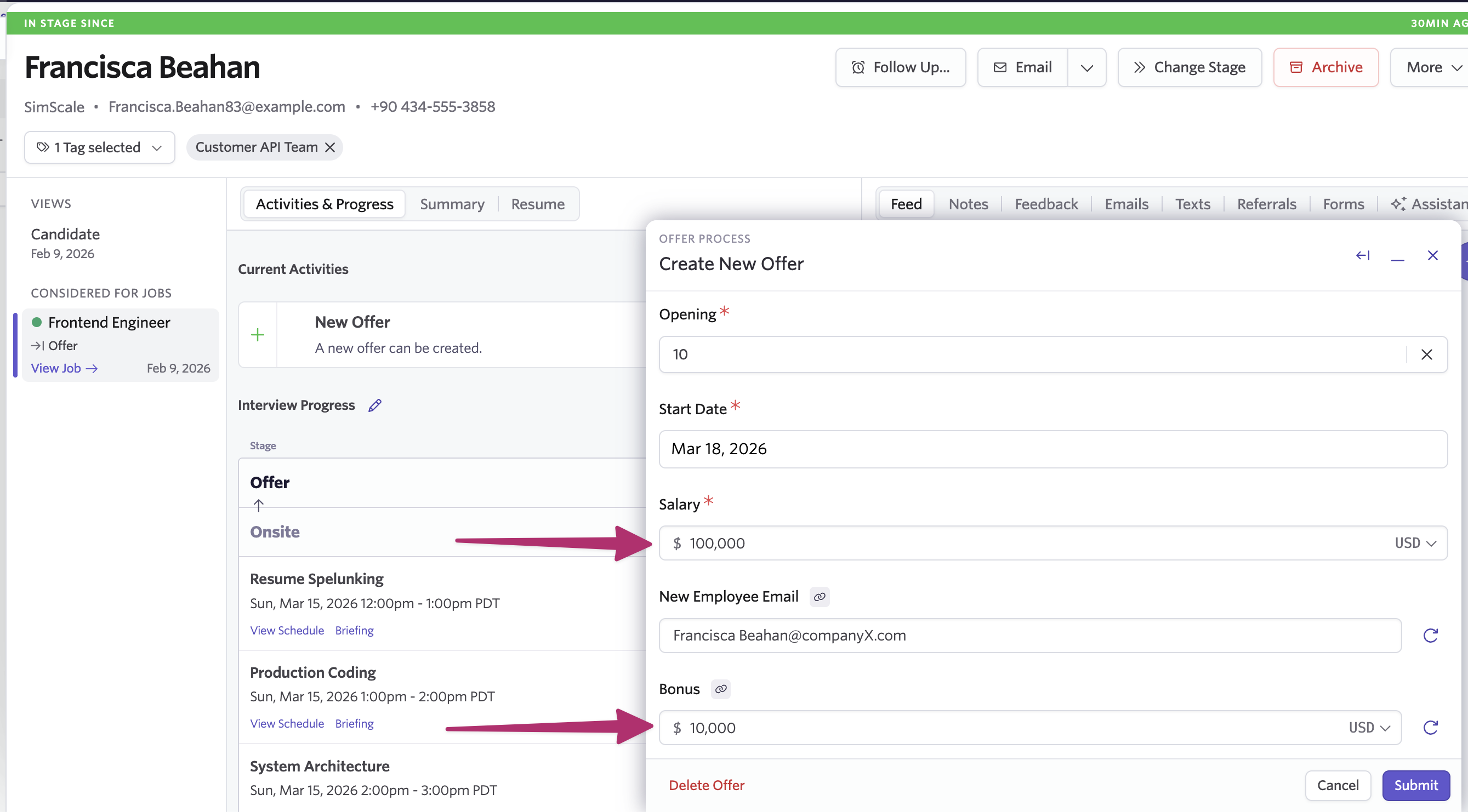Click the Start Date input field
The height and width of the screenshot is (812, 1468).
click(1052, 449)
